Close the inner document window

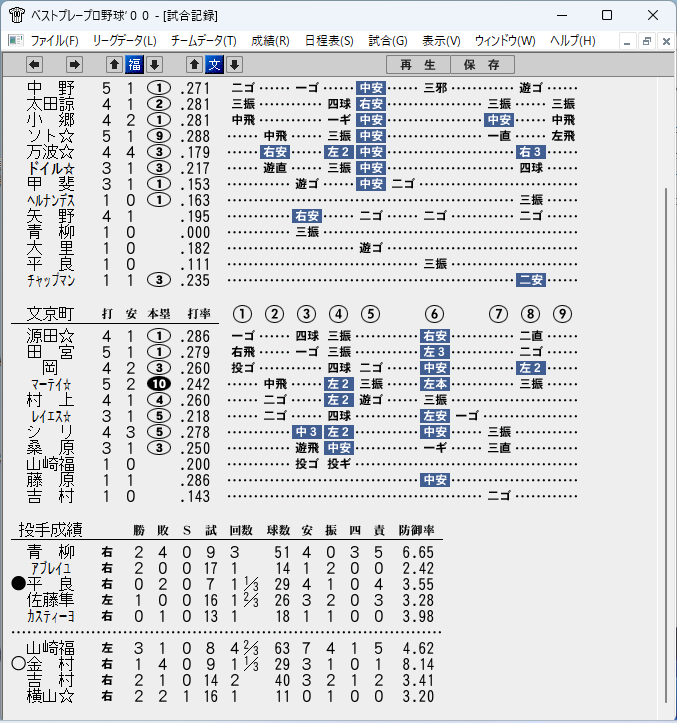666,41
